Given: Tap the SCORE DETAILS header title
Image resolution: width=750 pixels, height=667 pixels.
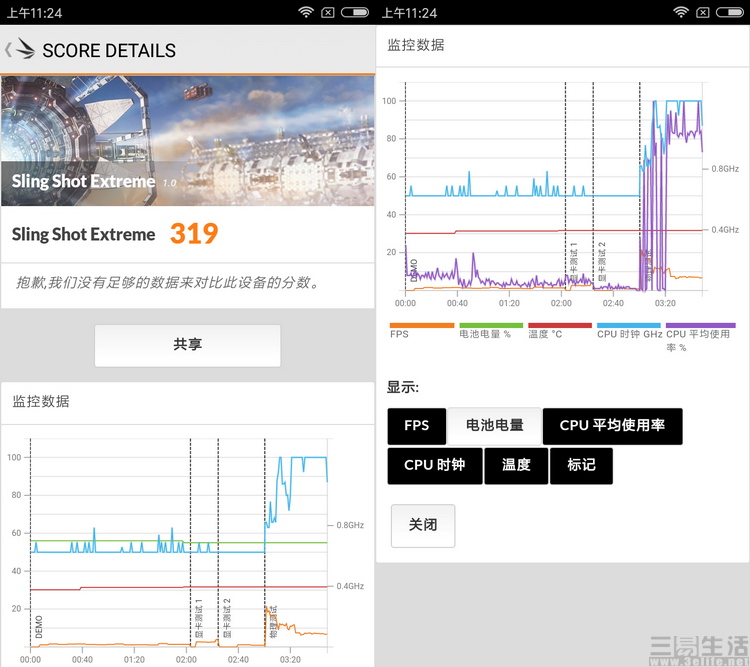Looking at the screenshot, I should point(109,50).
